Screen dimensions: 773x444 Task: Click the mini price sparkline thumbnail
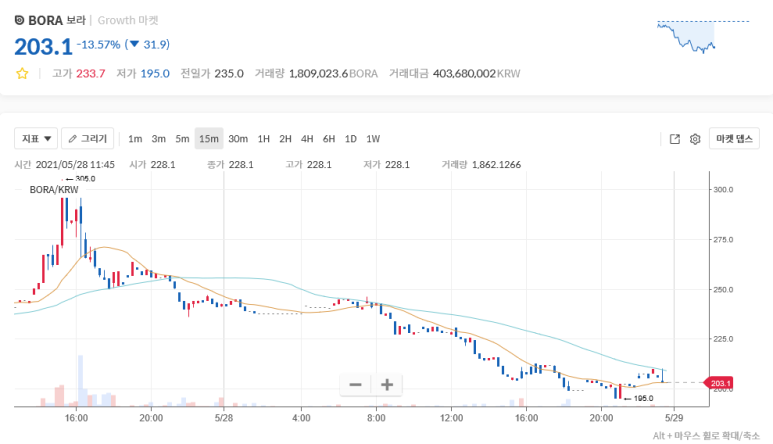point(703,36)
